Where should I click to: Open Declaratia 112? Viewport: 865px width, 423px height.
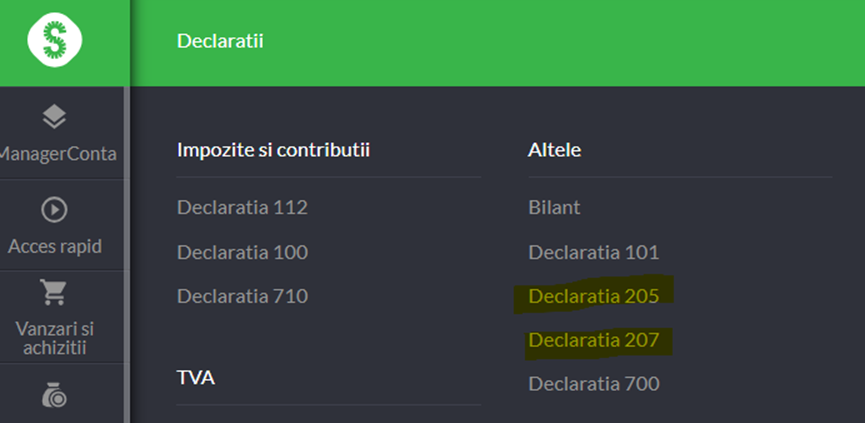242,207
